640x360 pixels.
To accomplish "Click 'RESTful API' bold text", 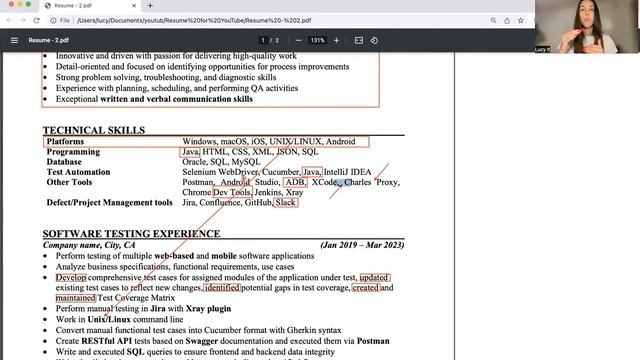I will point(107,341).
